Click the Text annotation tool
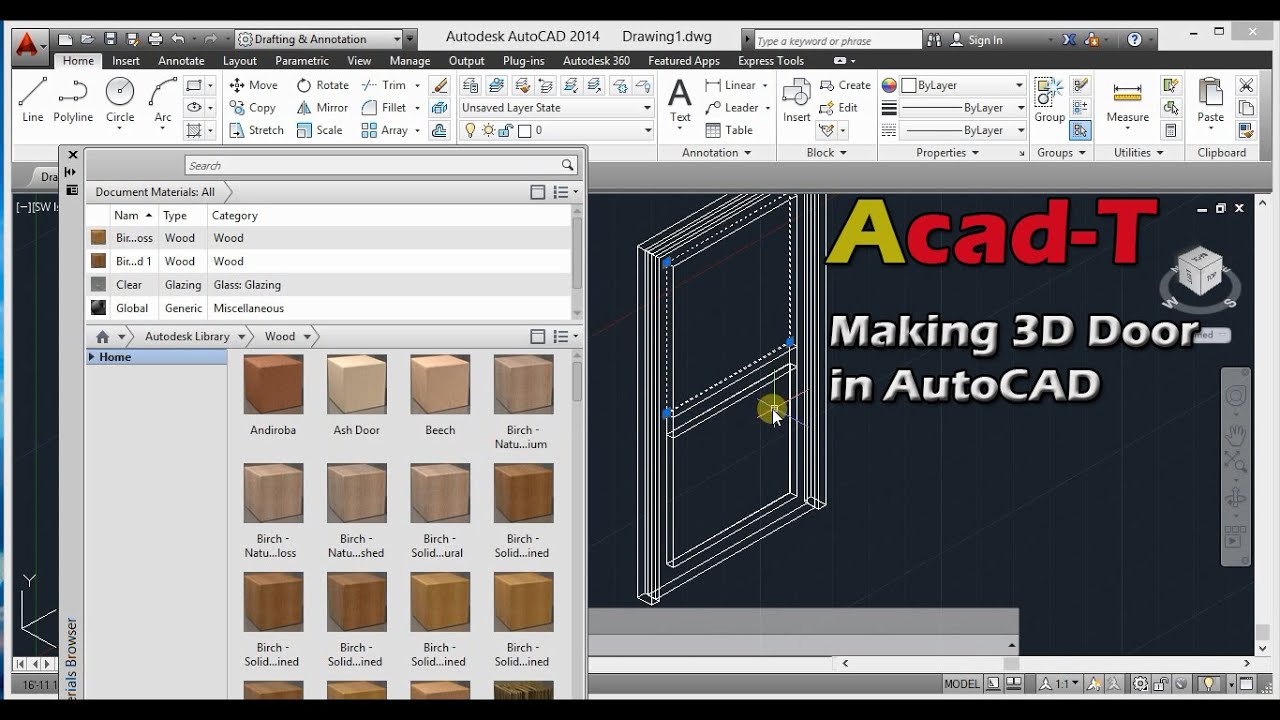The width and height of the screenshot is (1280, 720). pos(680,100)
